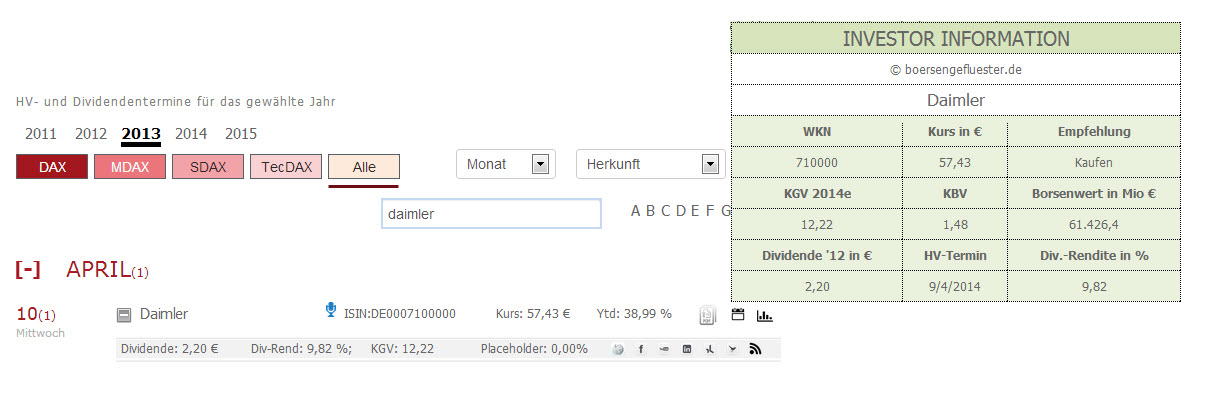Jump to letter F in alphabet filter
This screenshot has height=409, width=1205.
[x=710, y=211]
